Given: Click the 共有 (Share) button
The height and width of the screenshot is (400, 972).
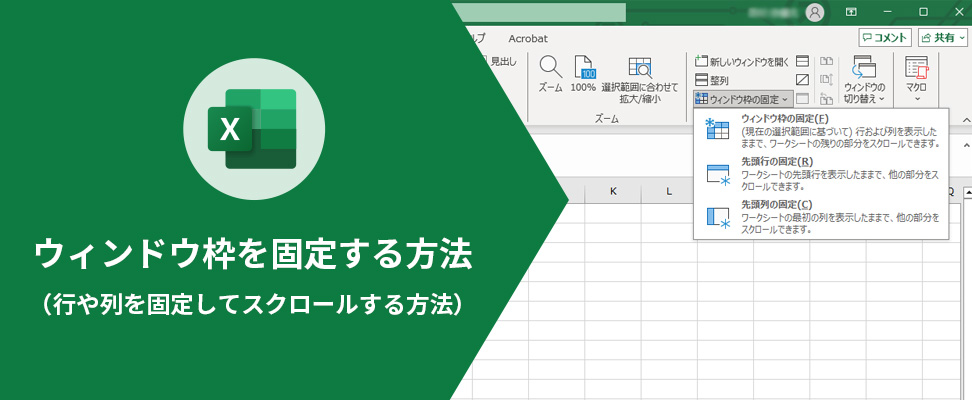Looking at the screenshot, I should pos(941,38).
